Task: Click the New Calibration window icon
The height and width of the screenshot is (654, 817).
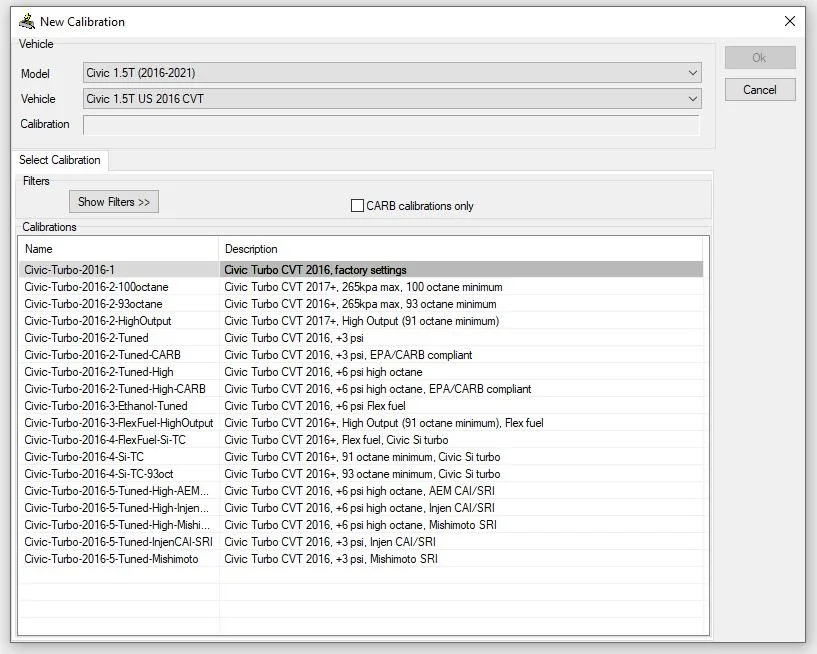Action: (27, 21)
